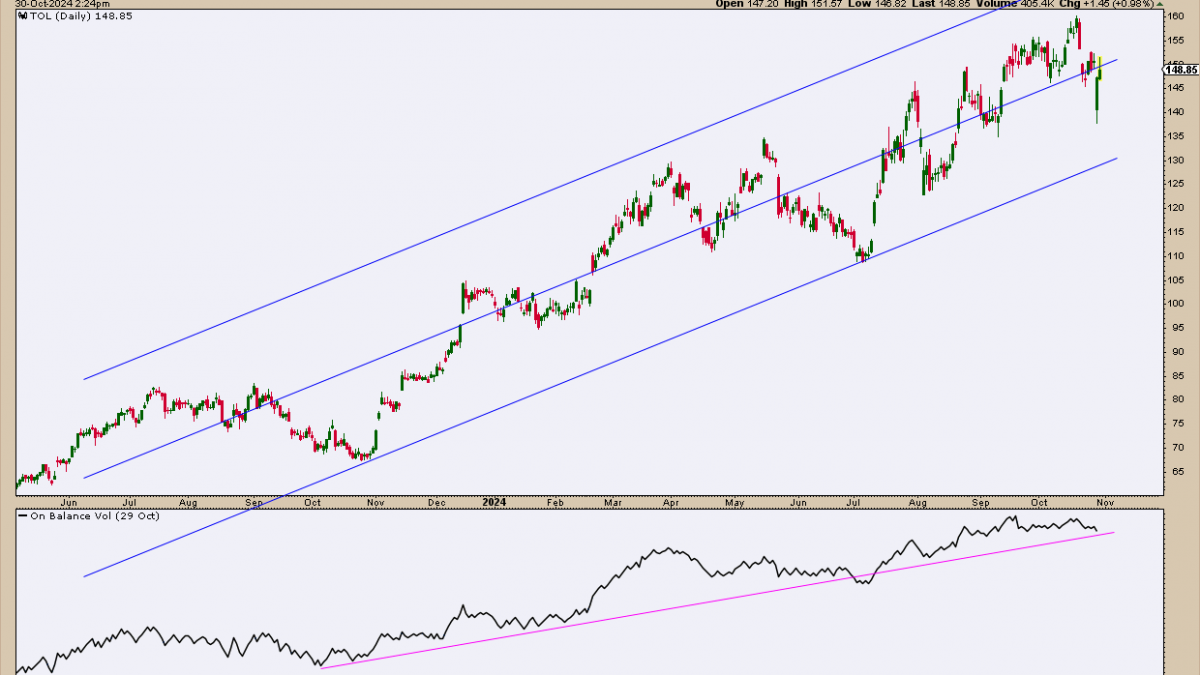
Task: Click the 130 price level on the axis
Action: point(1178,160)
